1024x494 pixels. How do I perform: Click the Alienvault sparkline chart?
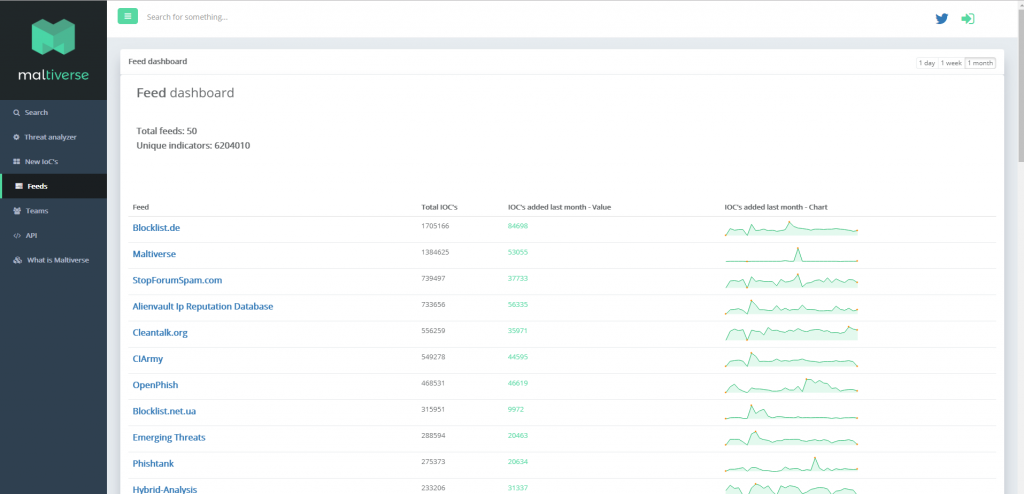(791, 307)
